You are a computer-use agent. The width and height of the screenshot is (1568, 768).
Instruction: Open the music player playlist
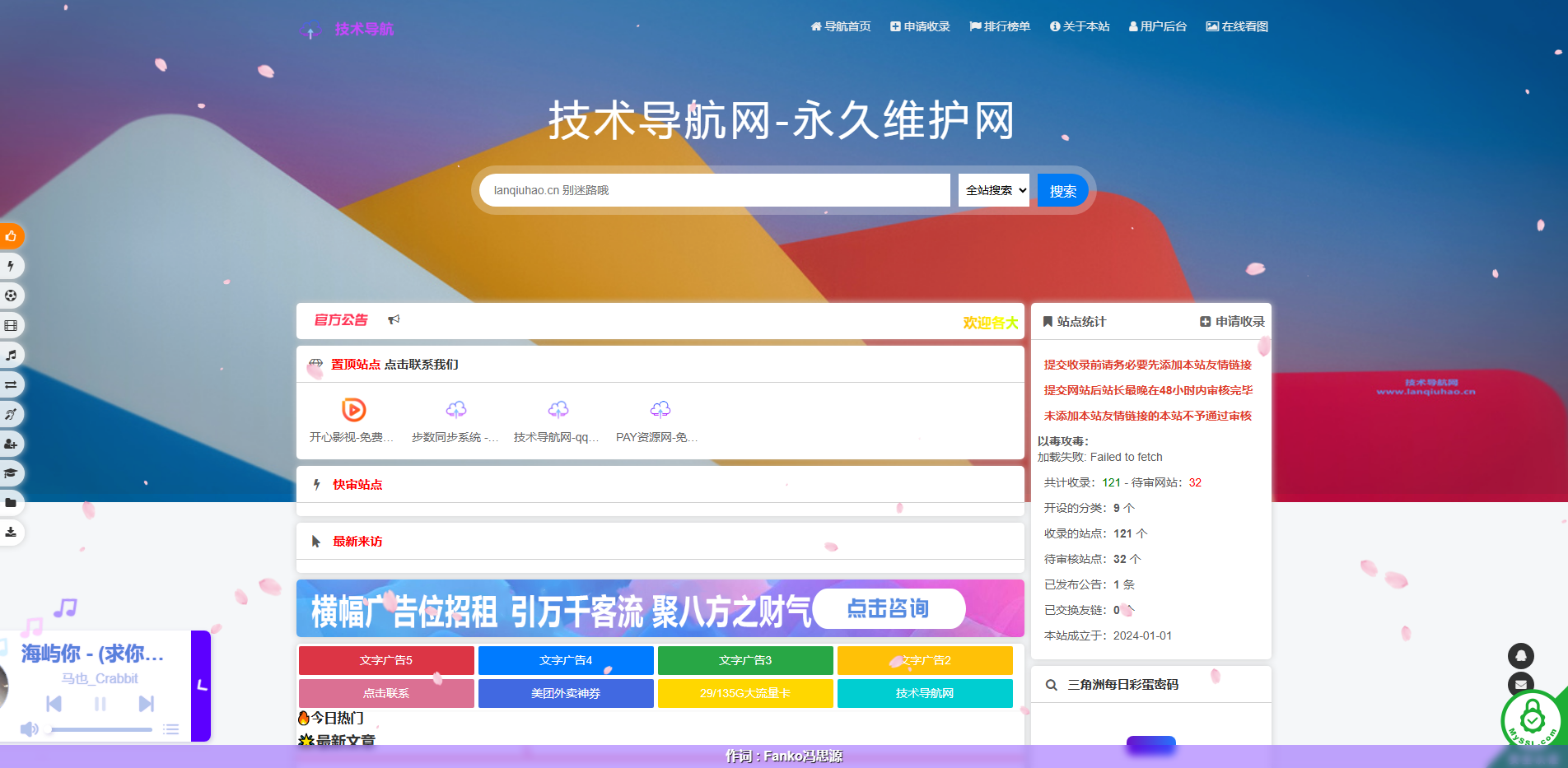tap(172, 729)
